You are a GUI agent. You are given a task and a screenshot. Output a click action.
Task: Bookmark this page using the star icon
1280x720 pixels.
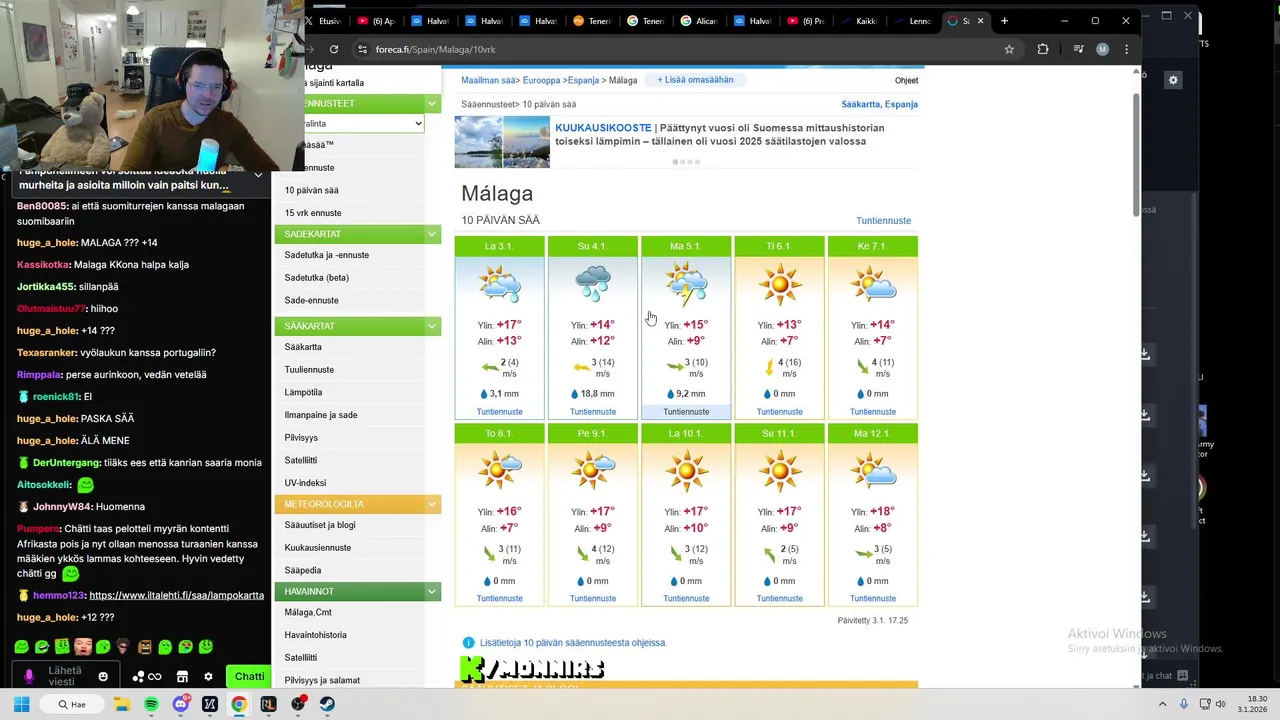[x=1009, y=49]
